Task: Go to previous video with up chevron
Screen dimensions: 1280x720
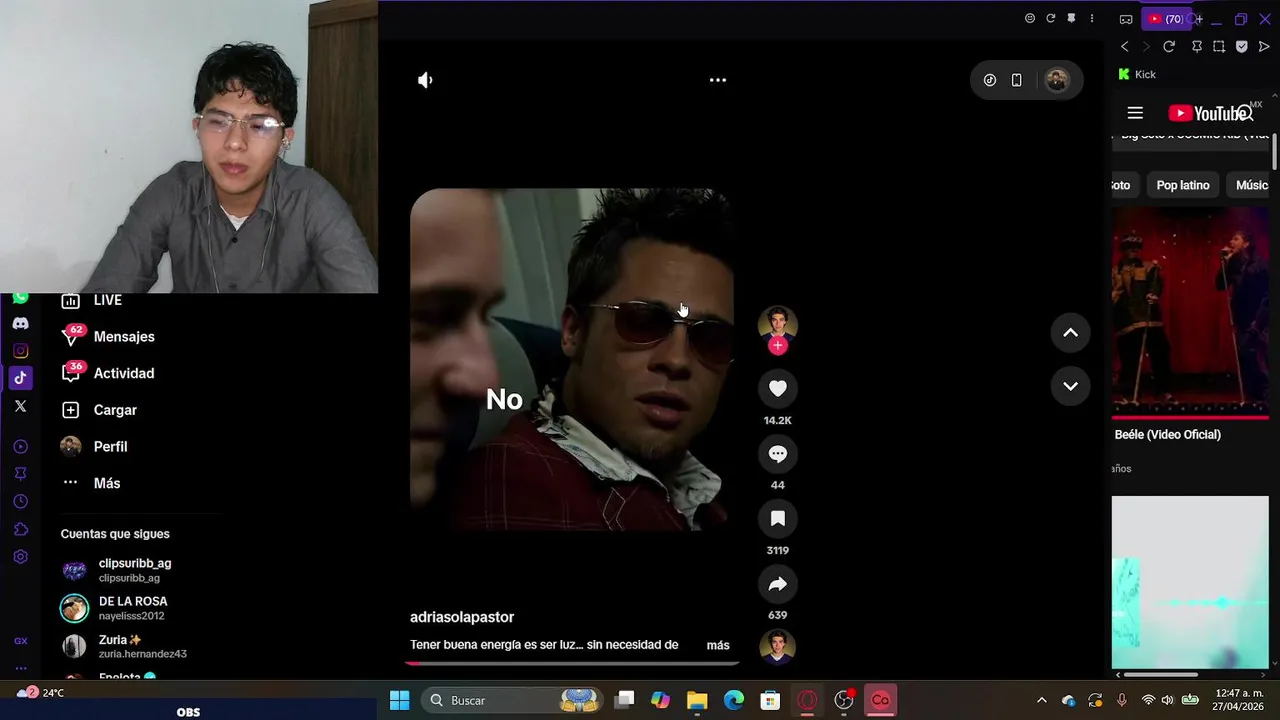Action: click(x=1070, y=333)
